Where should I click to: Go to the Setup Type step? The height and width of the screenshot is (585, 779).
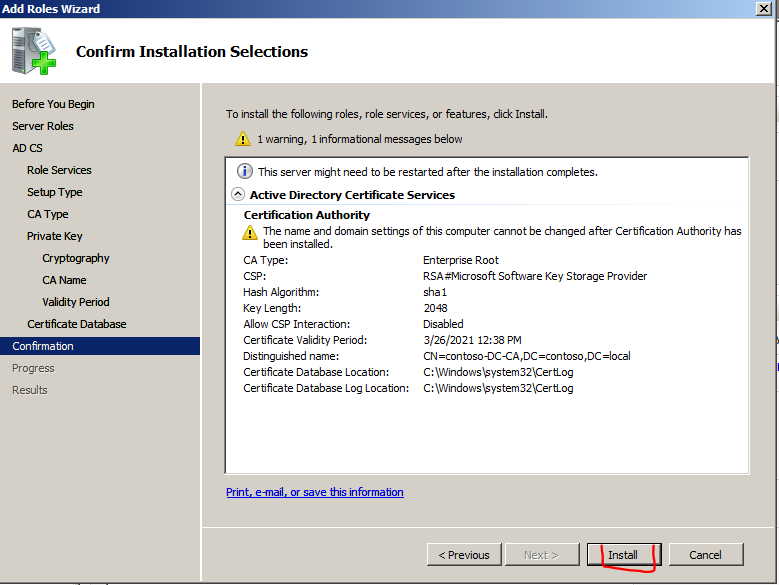(x=55, y=192)
